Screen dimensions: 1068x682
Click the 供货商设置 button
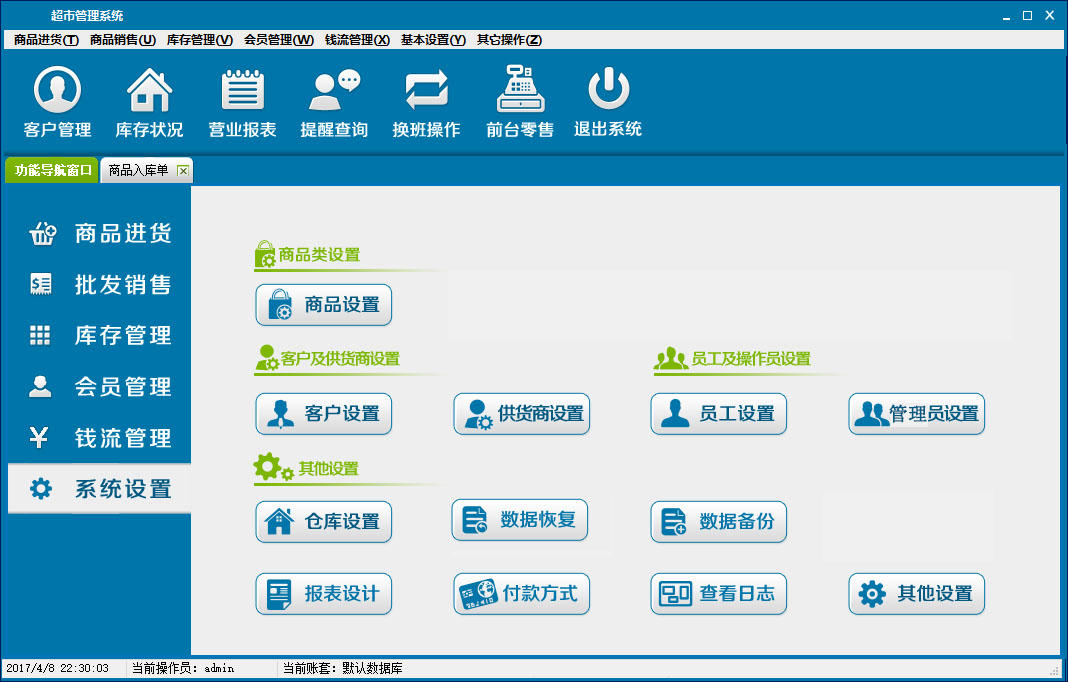tap(522, 414)
